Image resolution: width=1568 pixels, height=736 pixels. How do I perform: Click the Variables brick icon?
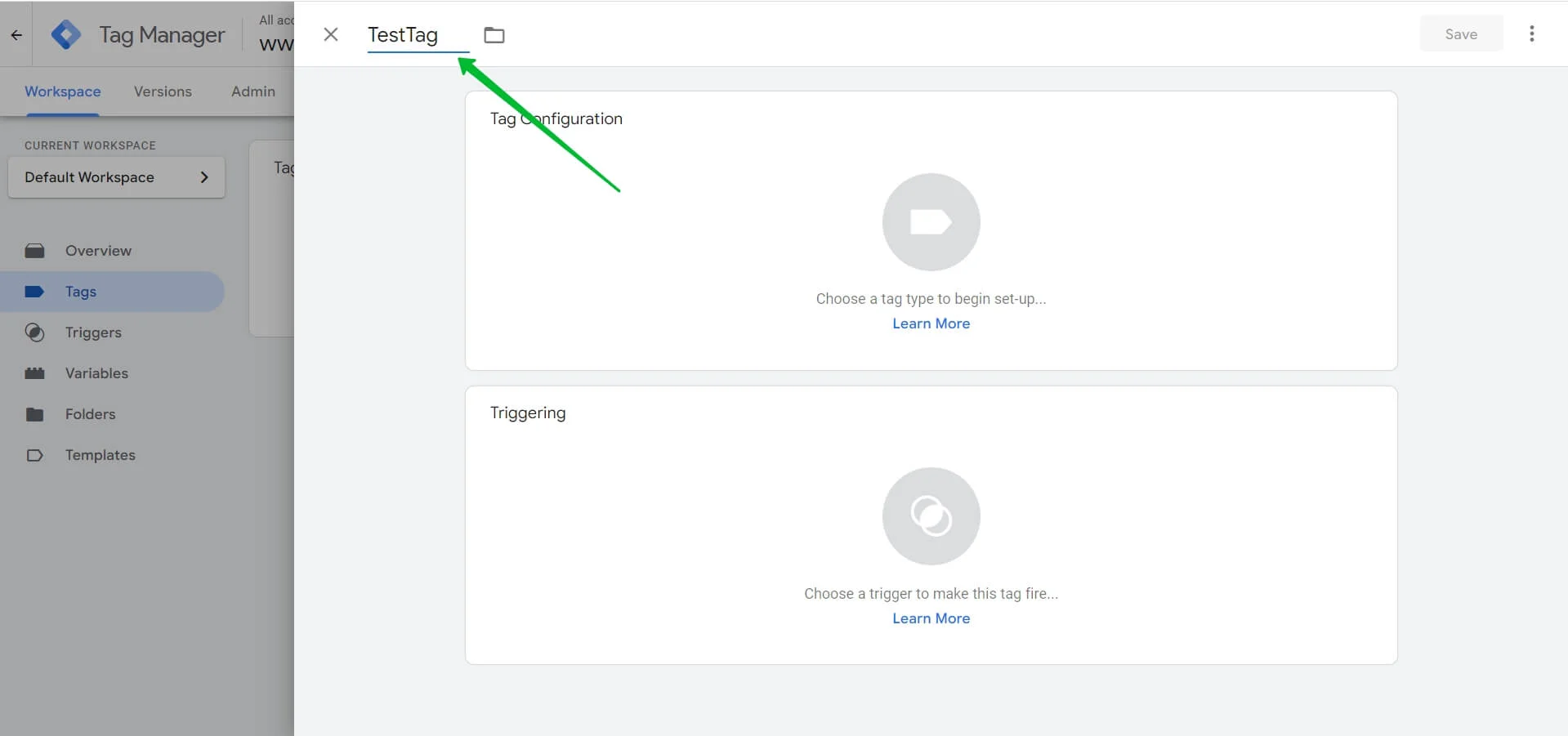pos(34,373)
